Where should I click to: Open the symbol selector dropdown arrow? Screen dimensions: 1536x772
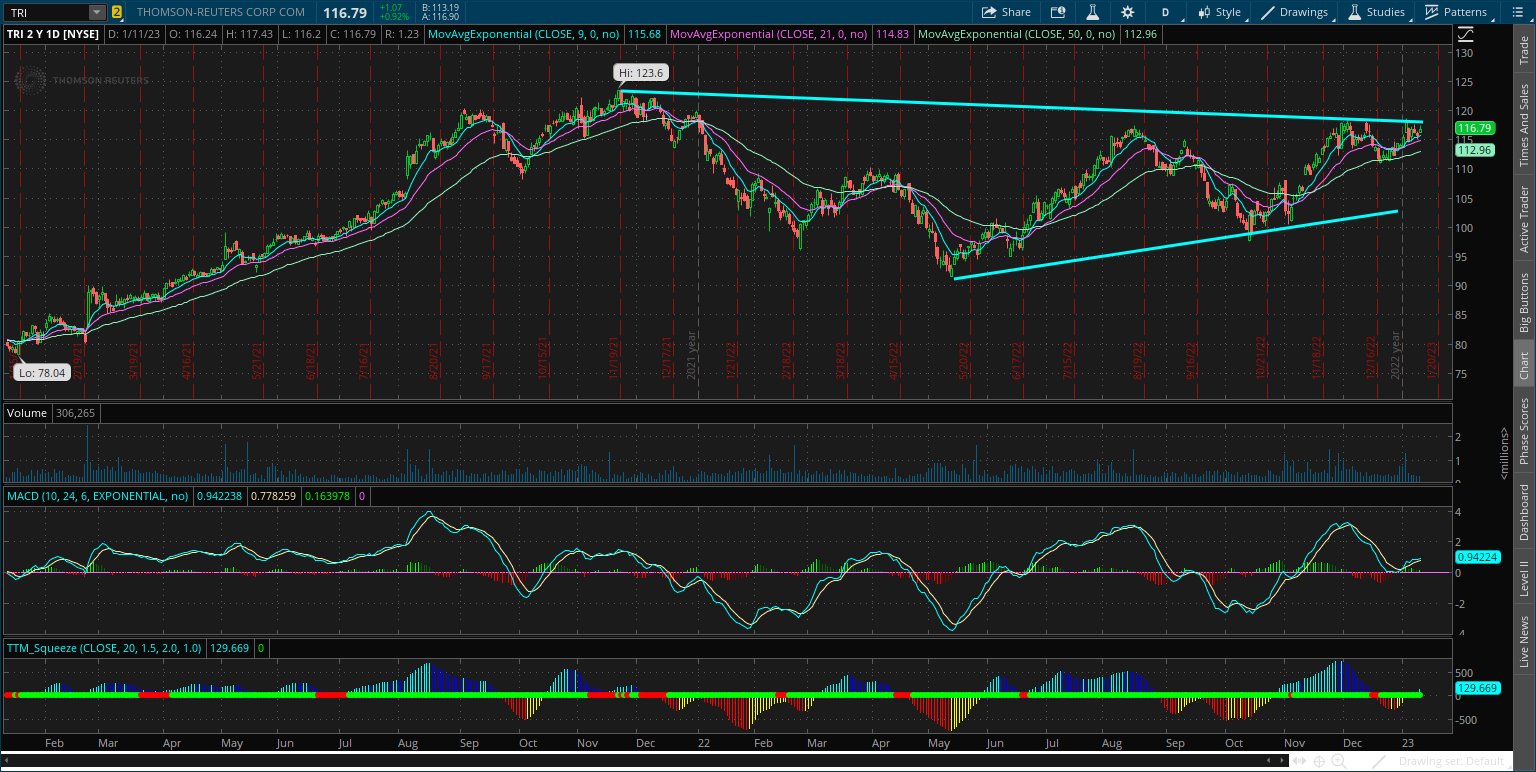[97, 12]
